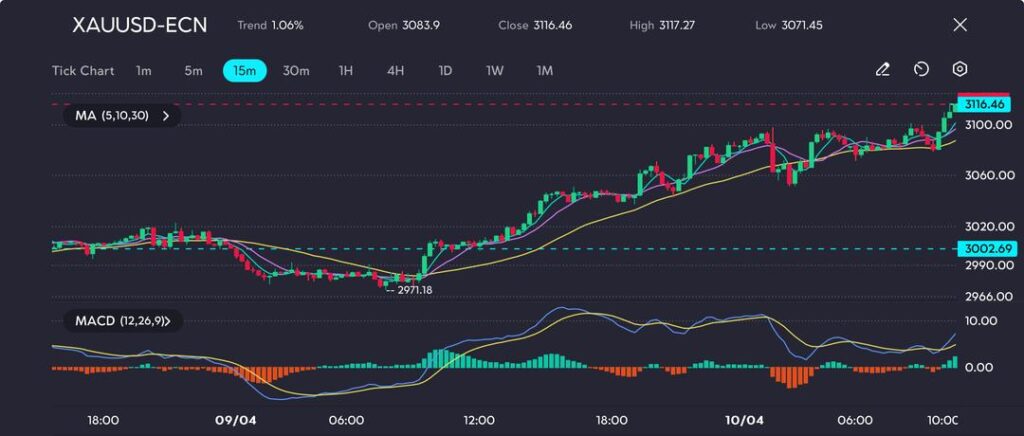The height and width of the screenshot is (436, 1024).
Task: Select the 1M monthly timeframe
Action: (x=545, y=71)
